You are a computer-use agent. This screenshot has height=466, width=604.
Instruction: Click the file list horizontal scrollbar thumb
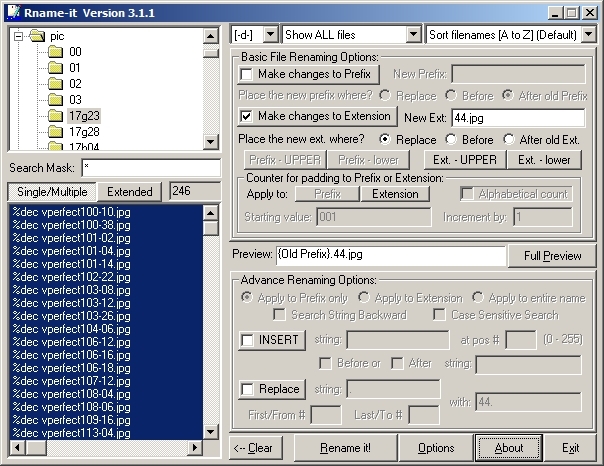pos(36,448)
